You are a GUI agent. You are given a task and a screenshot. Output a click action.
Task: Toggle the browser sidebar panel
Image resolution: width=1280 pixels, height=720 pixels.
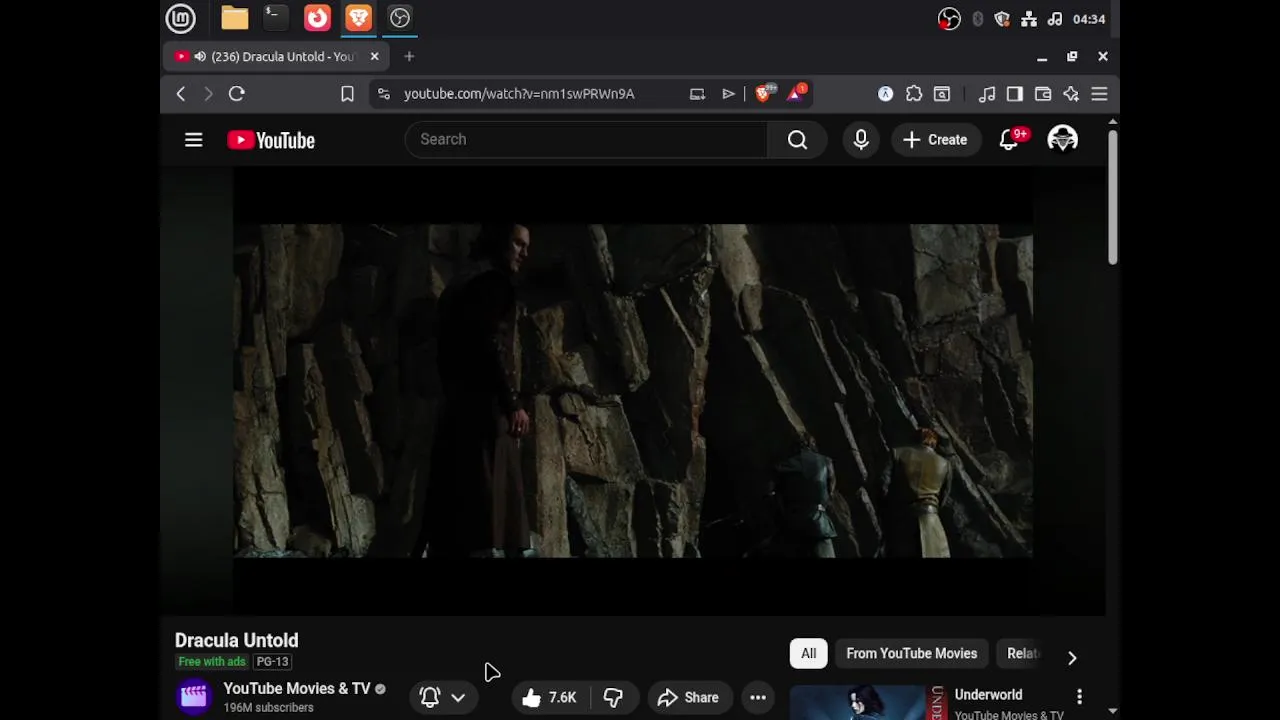pyautogui.click(x=1015, y=94)
